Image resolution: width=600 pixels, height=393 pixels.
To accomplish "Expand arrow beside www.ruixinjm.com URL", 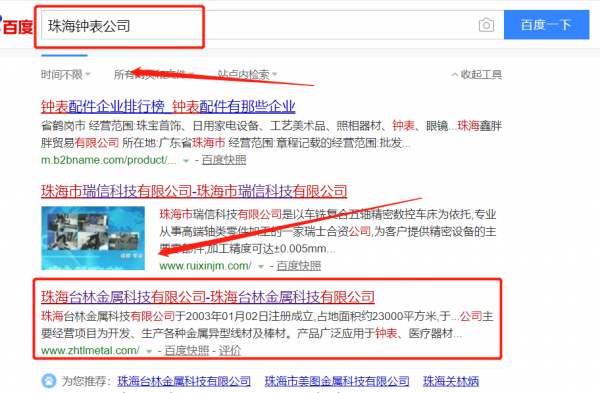I will pyautogui.click(x=261, y=266).
